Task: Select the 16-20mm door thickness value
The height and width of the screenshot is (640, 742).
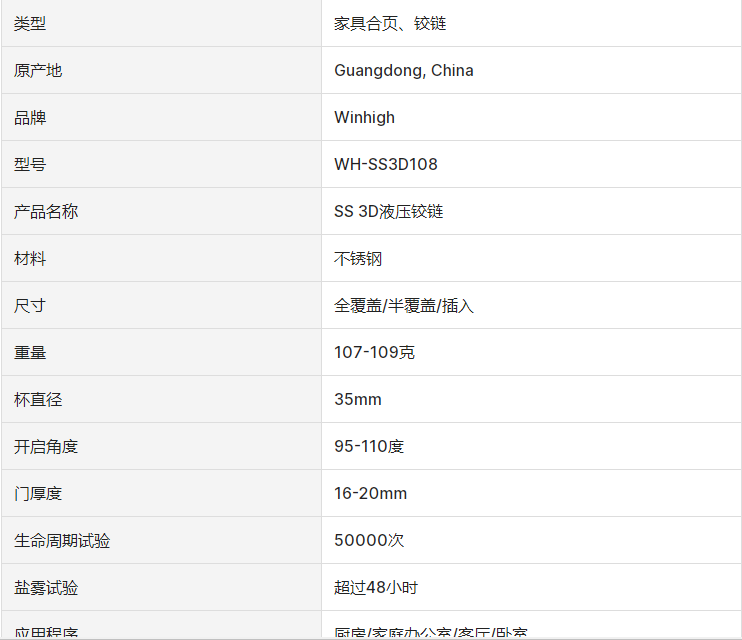Action: pyautogui.click(x=371, y=493)
